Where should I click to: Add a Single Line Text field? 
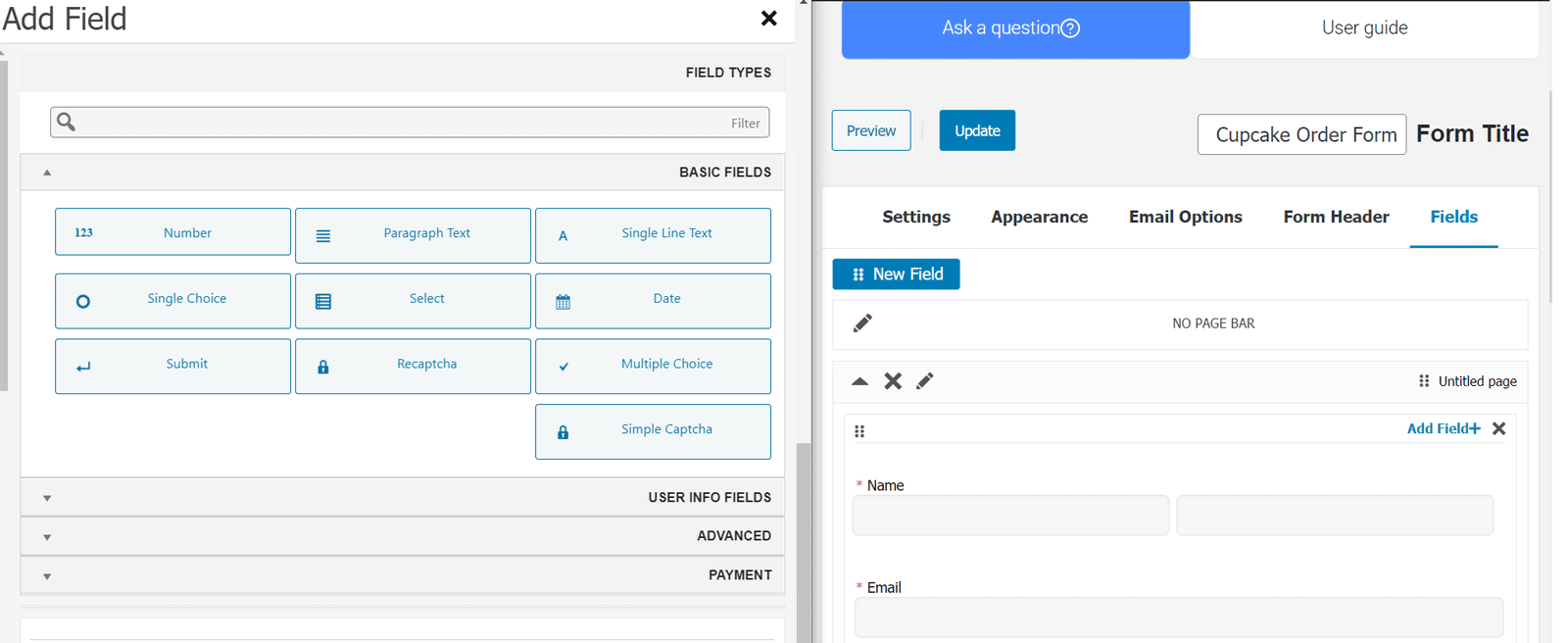pyautogui.click(x=653, y=235)
